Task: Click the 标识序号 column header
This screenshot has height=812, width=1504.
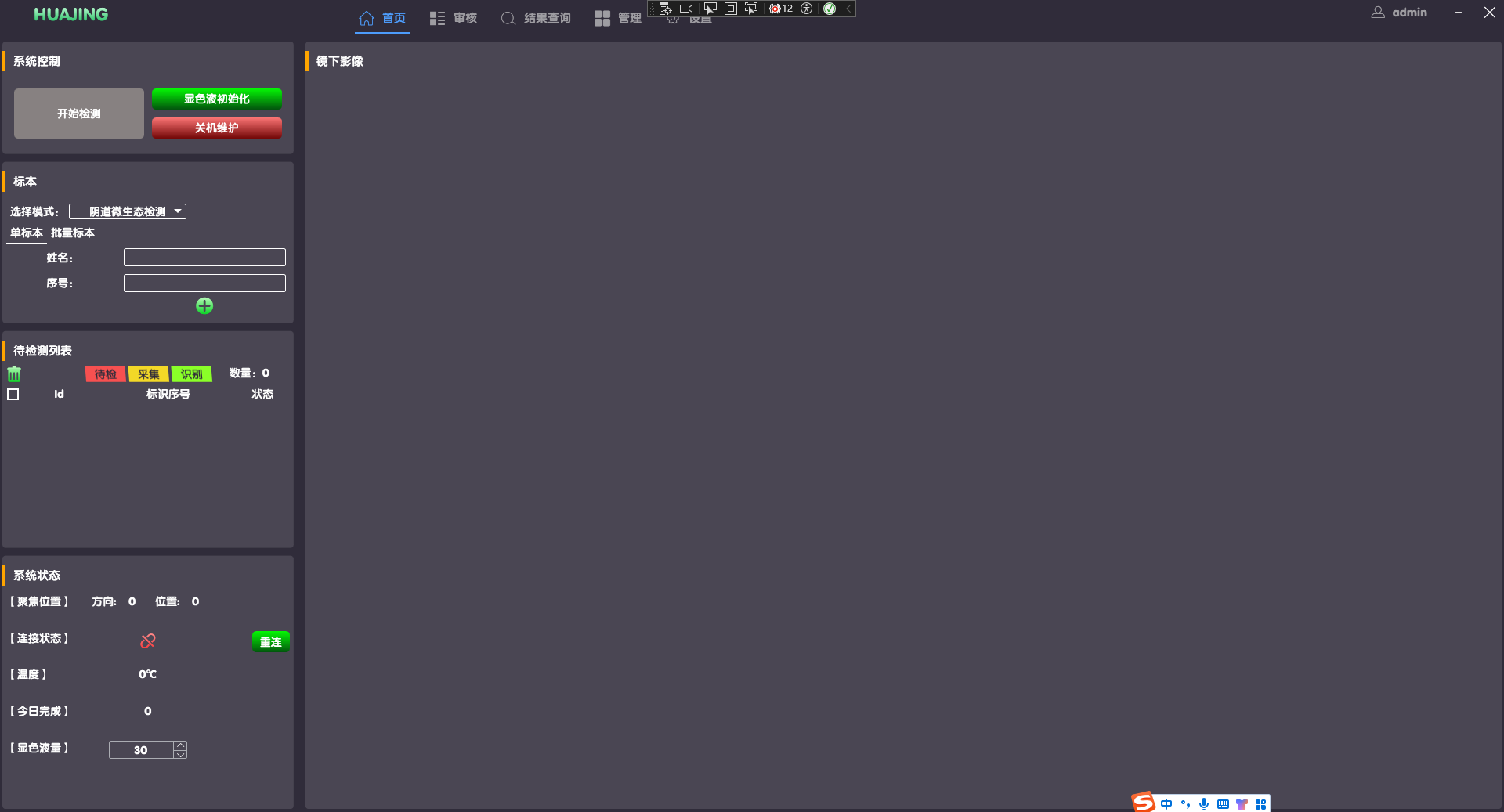Action: [168, 395]
